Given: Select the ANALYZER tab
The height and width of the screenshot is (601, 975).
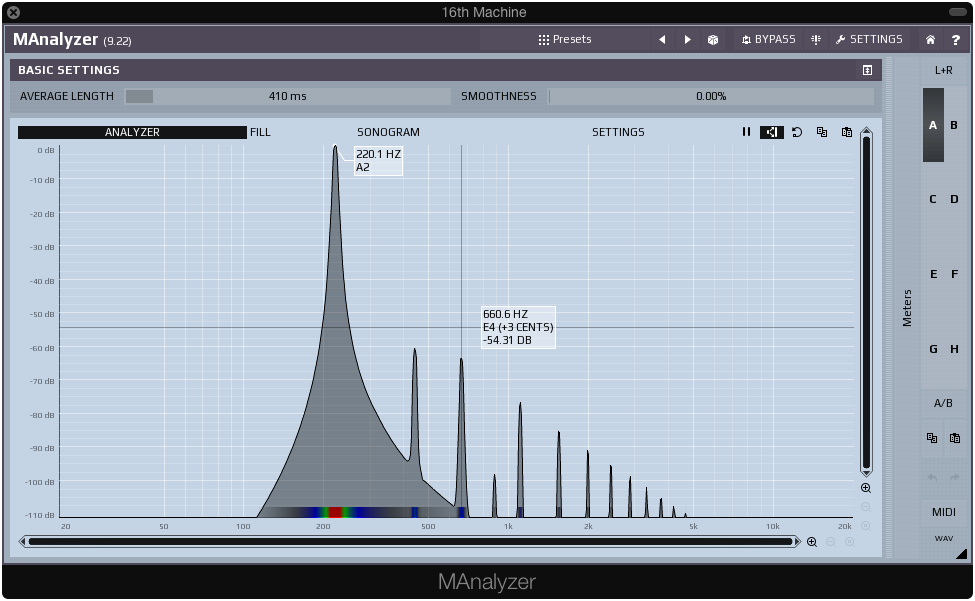Looking at the screenshot, I should click(132, 132).
